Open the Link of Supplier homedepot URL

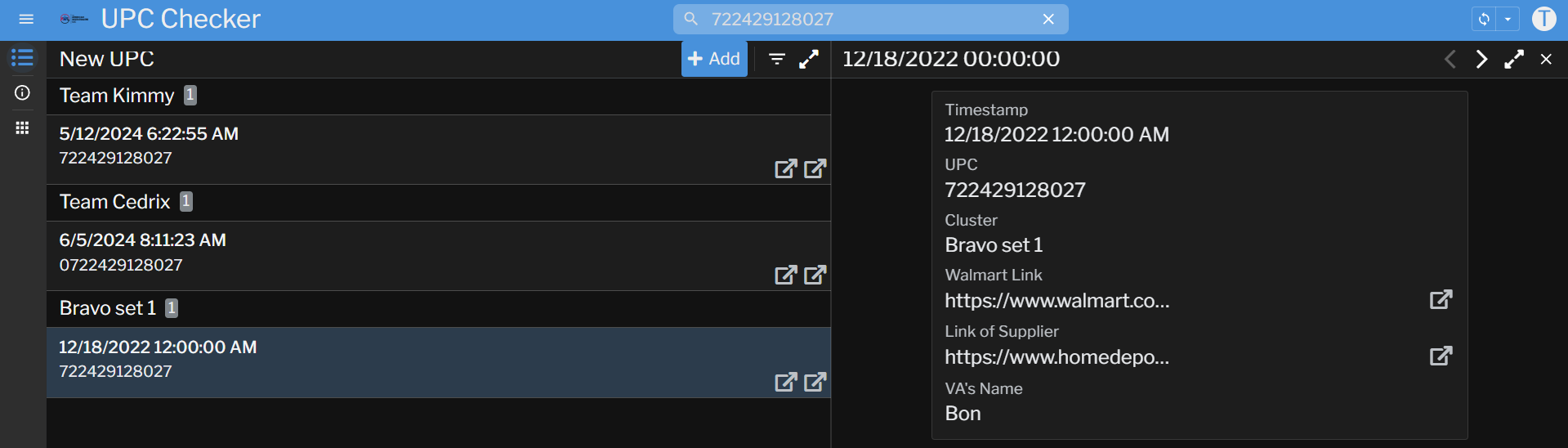click(x=1441, y=356)
